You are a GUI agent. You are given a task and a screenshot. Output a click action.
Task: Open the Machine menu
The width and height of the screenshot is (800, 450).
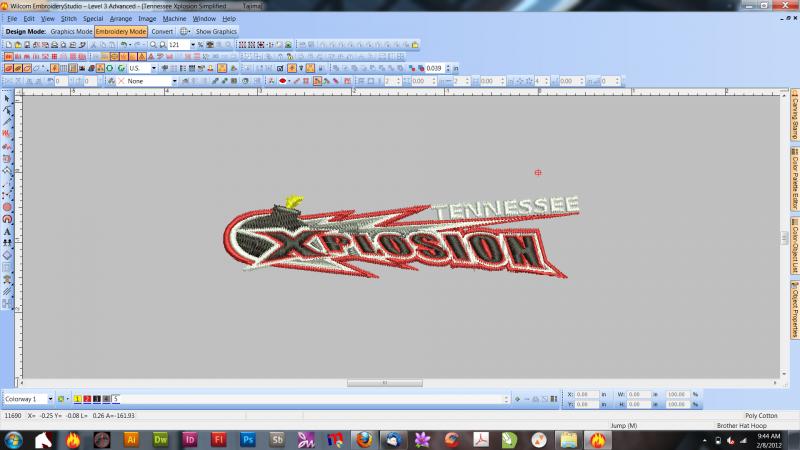[174, 19]
